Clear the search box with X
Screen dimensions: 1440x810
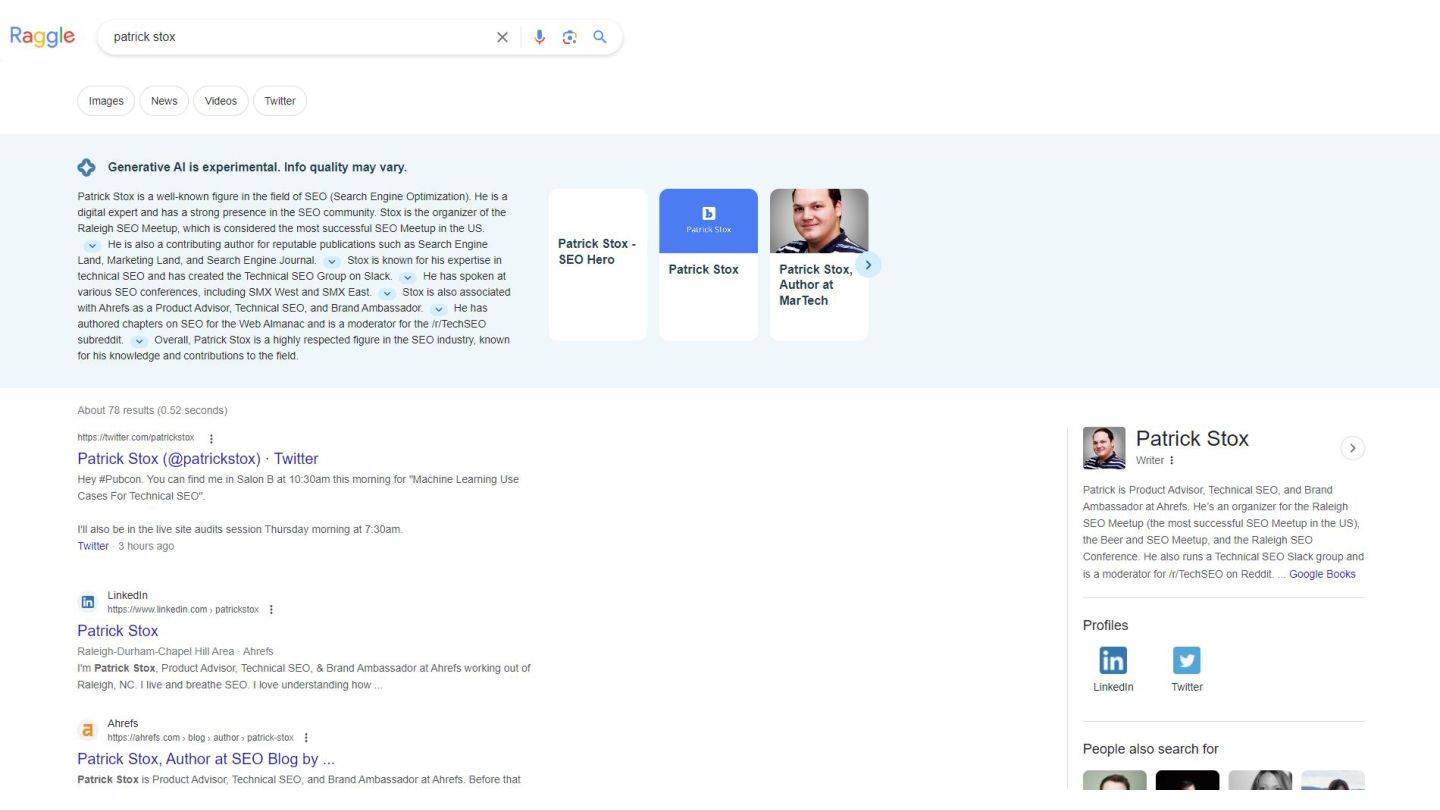[502, 37]
